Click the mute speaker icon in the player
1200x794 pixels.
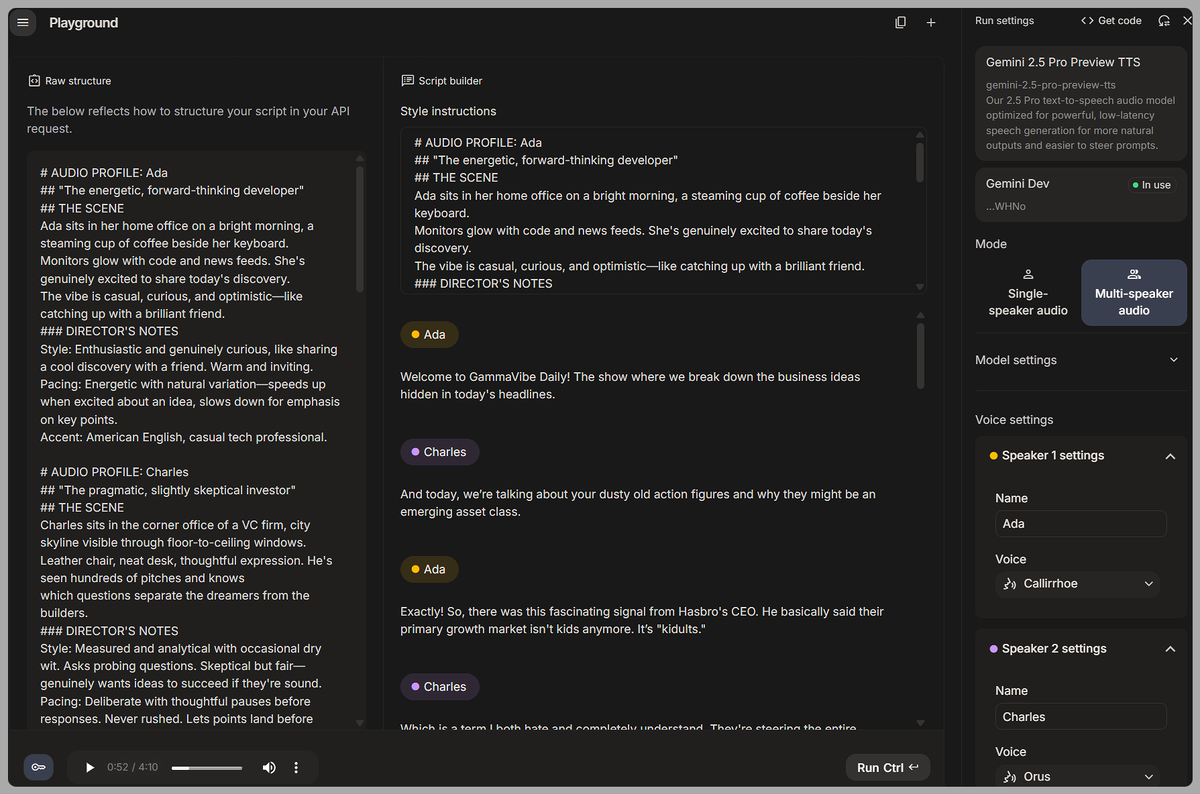point(268,767)
